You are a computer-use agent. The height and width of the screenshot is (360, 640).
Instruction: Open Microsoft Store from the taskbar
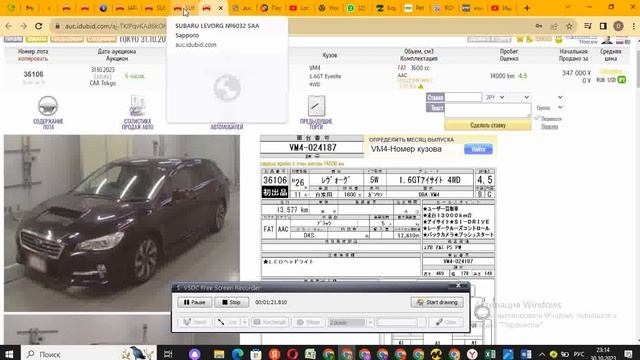(x=256, y=354)
